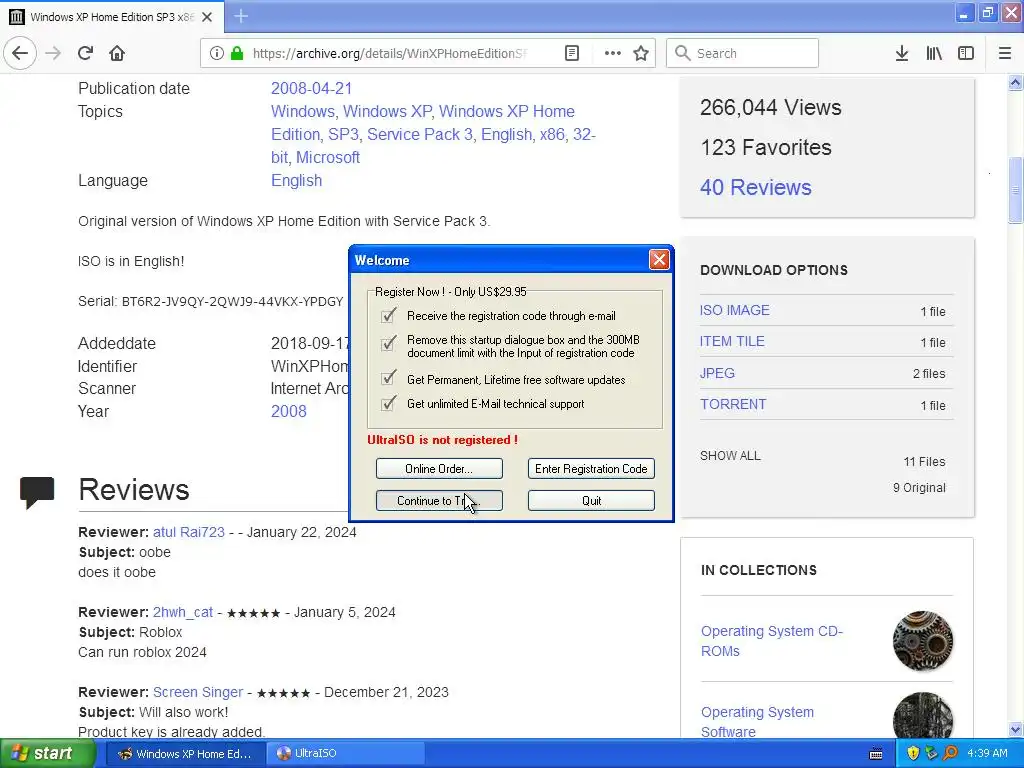Open page actions three-dot menu
The image size is (1024, 768).
(x=613, y=53)
